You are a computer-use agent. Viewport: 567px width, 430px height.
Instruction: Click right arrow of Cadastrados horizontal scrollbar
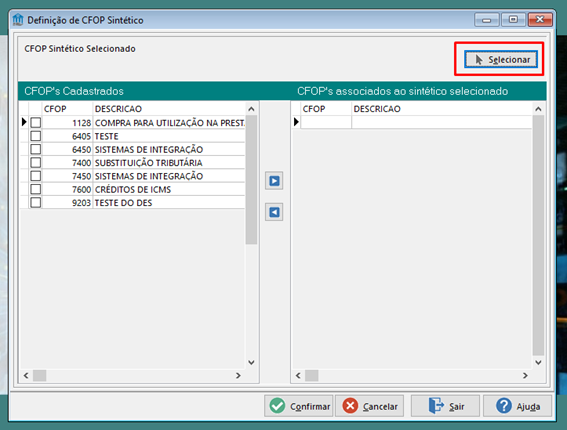pyautogui.click(x=238, y=375)
